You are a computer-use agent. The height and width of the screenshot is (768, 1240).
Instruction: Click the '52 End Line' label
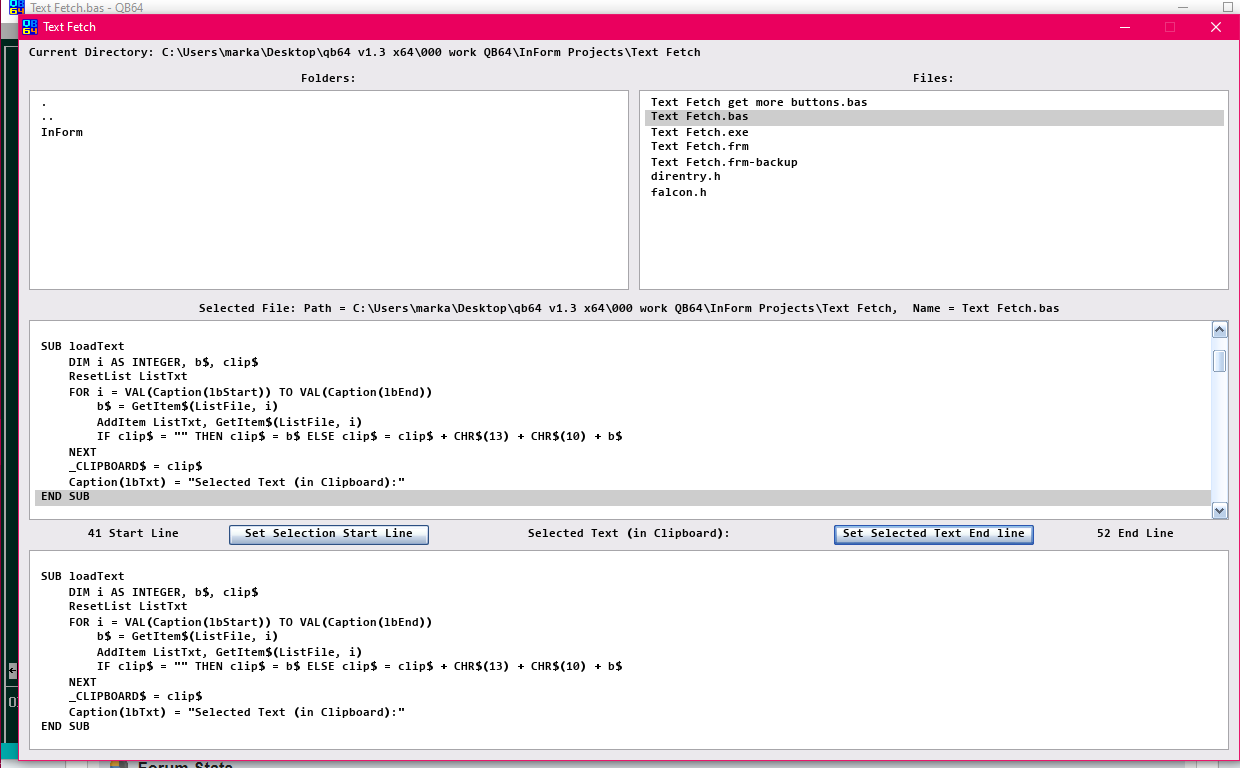click(x=1135, y=533)
